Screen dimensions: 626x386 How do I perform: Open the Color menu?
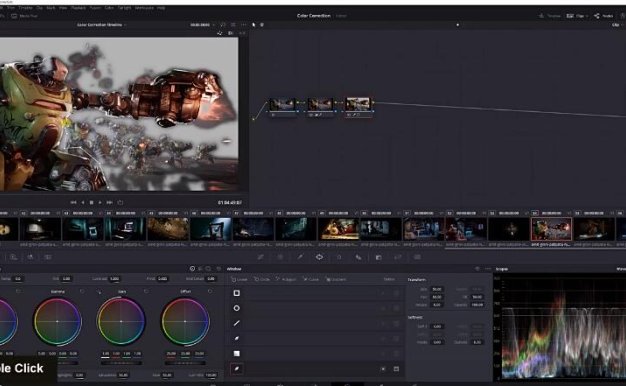click(109, 8)
